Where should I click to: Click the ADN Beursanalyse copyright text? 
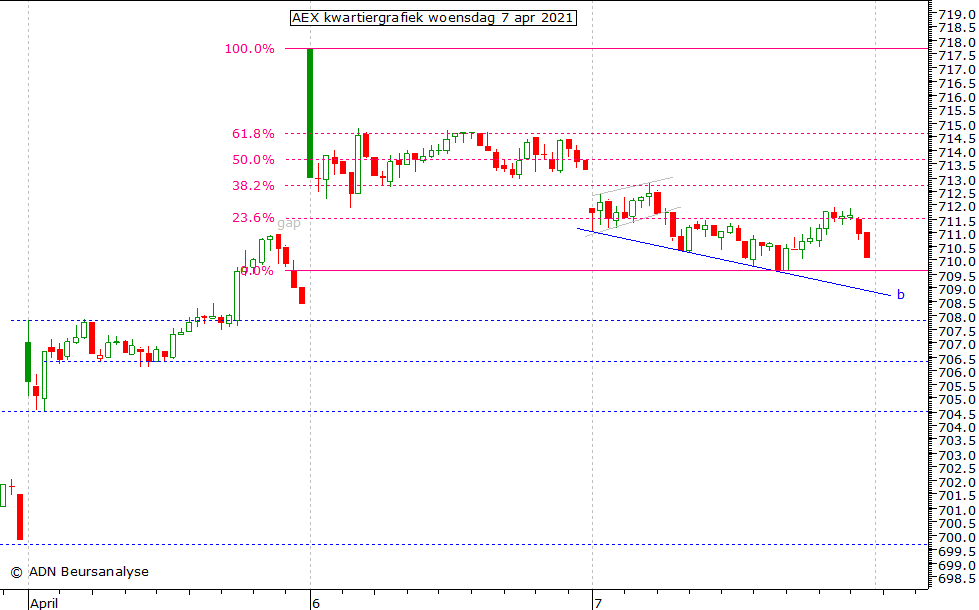[79, 571]
